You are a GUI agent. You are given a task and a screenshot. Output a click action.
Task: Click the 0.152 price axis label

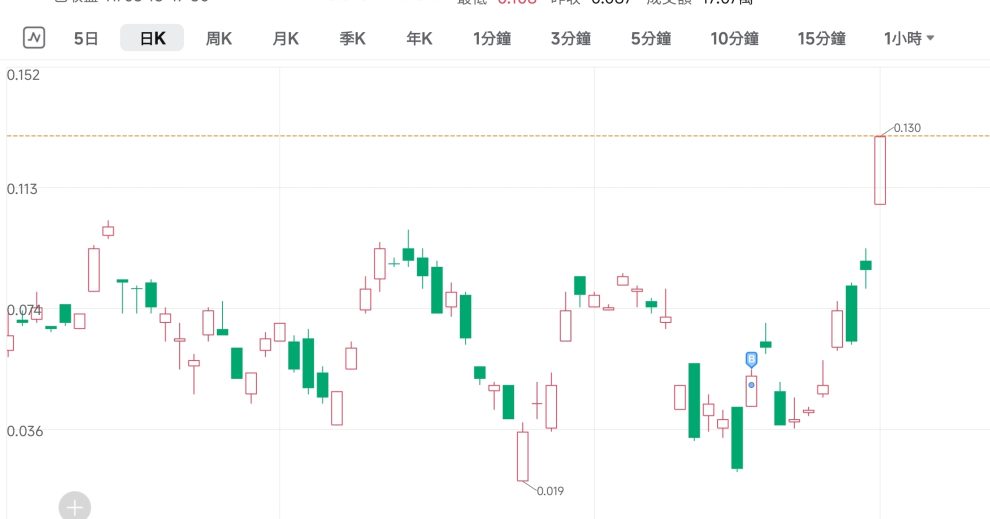23,75
